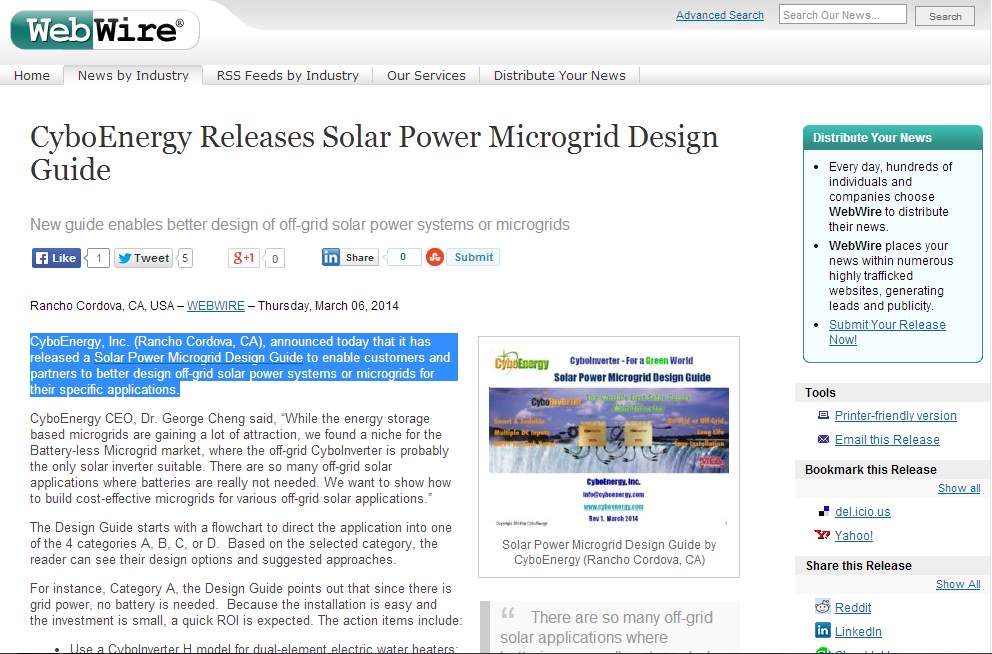The height and width of the screenshot is (654, 992).
Task: Click the Reddit alien icon
Action: (823, 608)
